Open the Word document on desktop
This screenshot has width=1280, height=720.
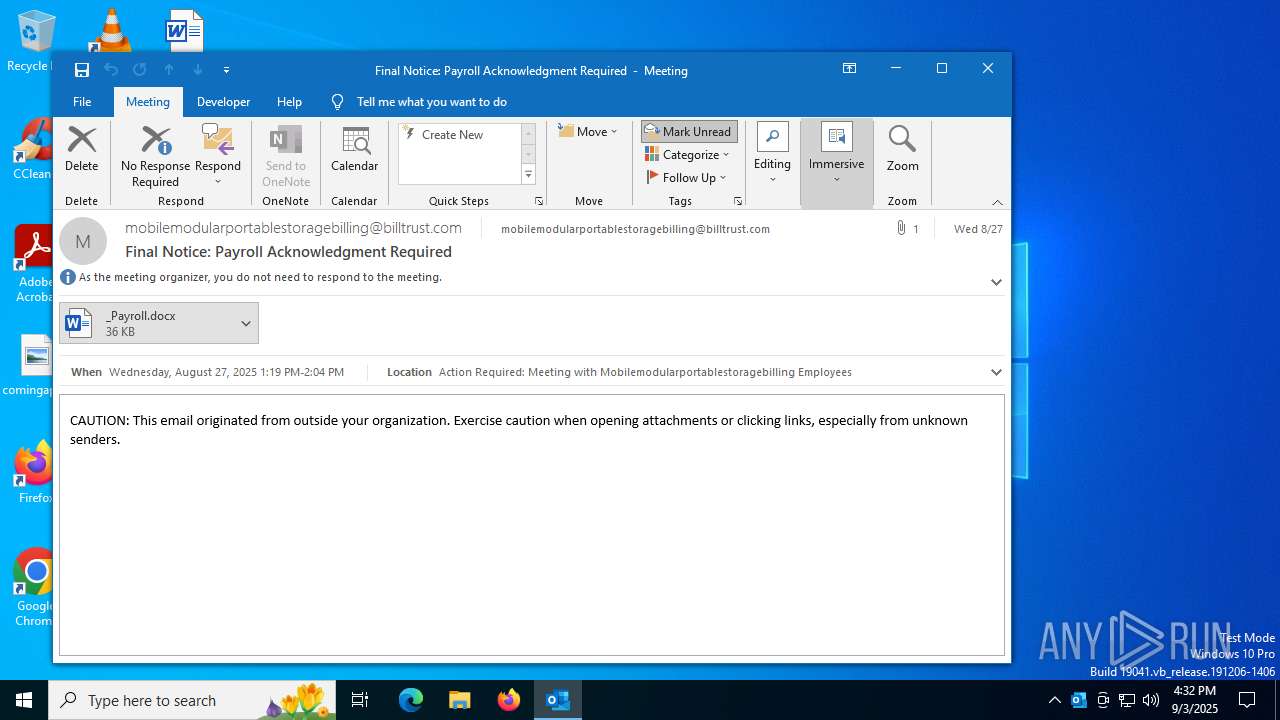pos(184,30)
